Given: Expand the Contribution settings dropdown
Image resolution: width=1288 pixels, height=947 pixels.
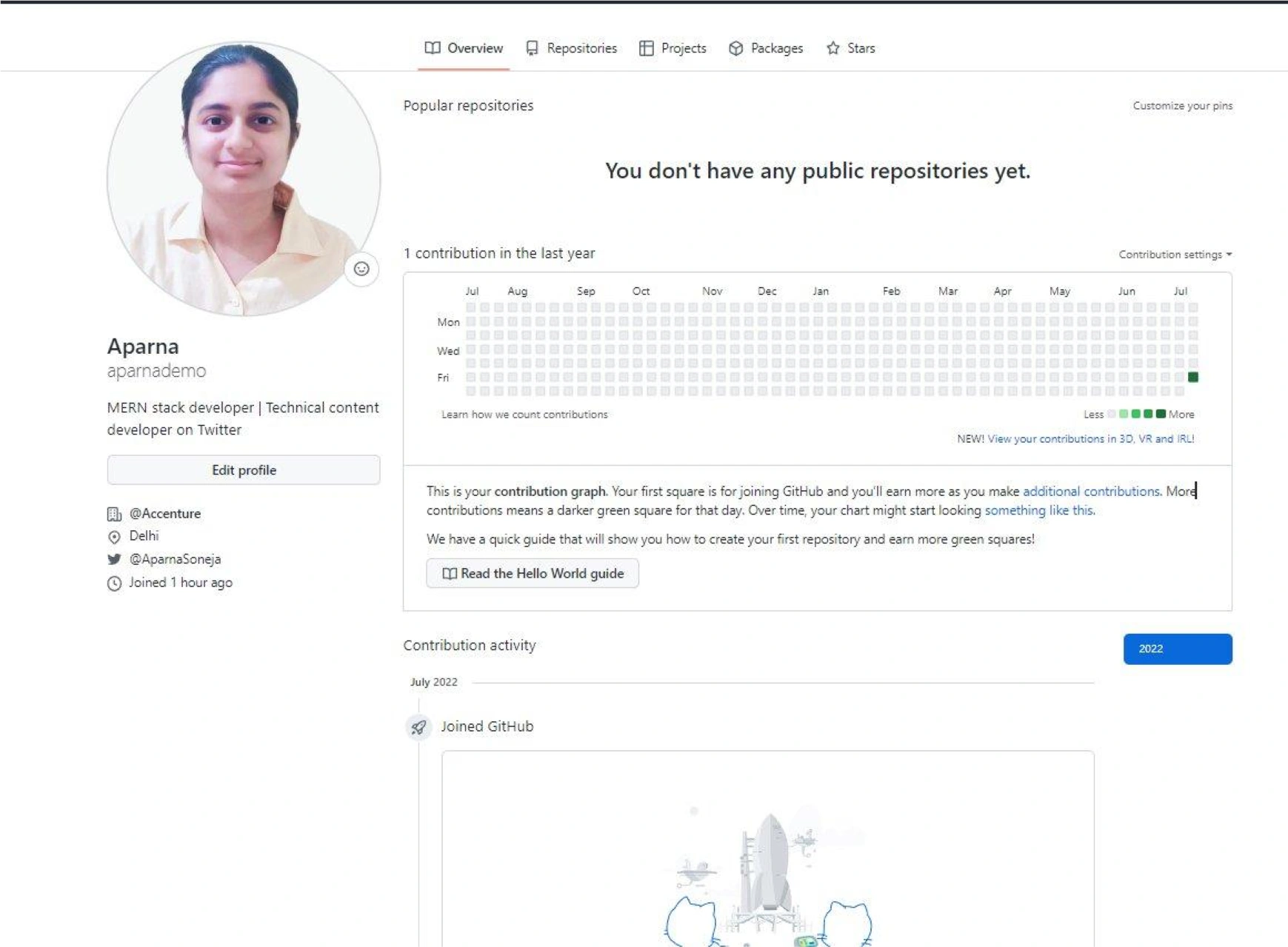Looking at the screenshot, I should tap(1175, 254).
